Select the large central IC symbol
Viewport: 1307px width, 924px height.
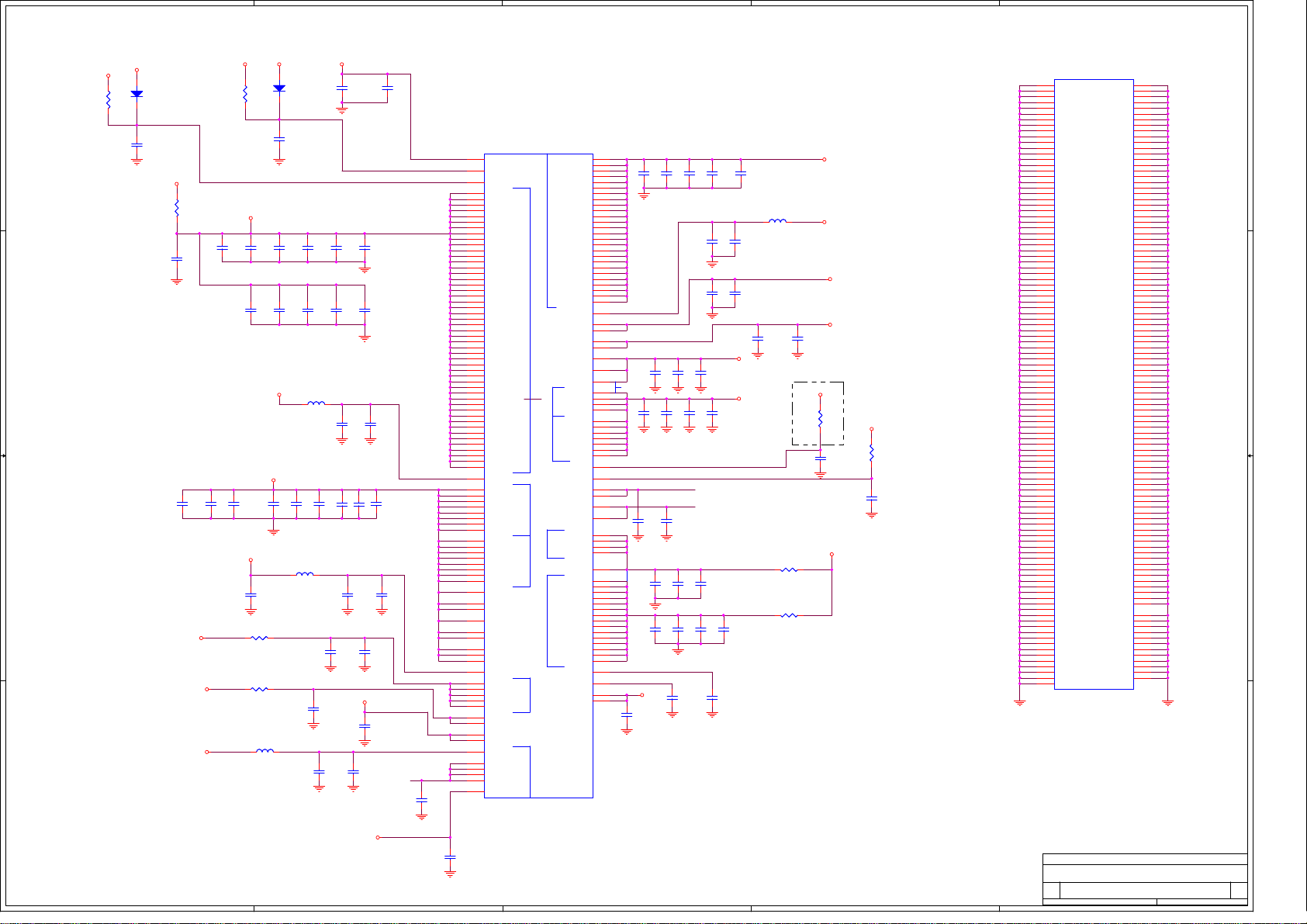(538, 476)
